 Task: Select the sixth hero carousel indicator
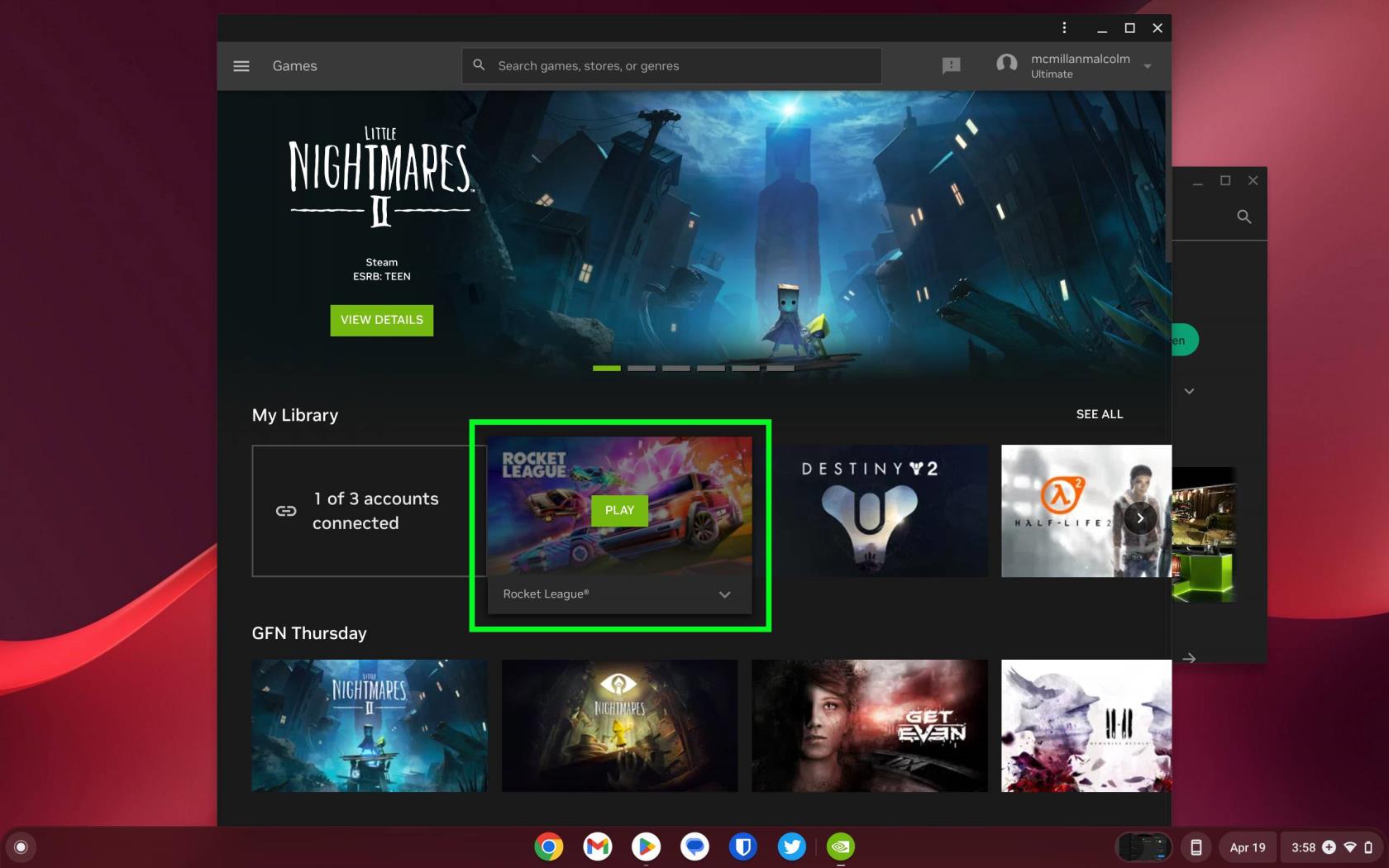tap(780, 369)
